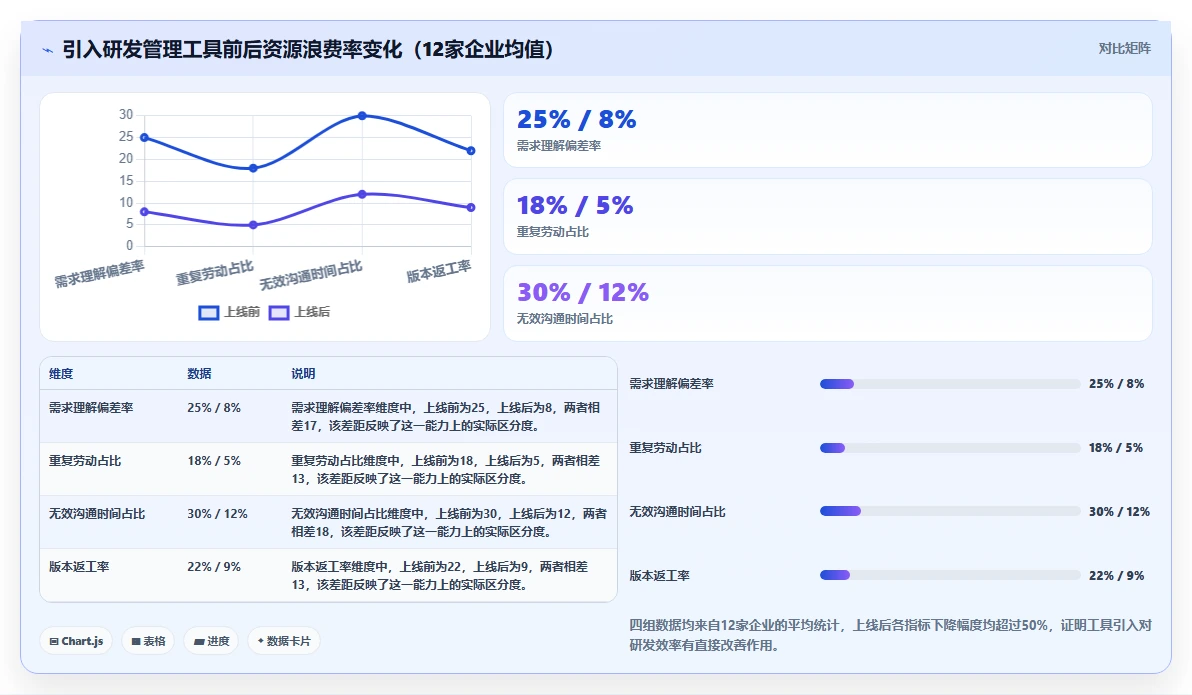1192x695 pixels.
Task: Click the 重复劳动占比 table row cell
Action: [85, 461]
